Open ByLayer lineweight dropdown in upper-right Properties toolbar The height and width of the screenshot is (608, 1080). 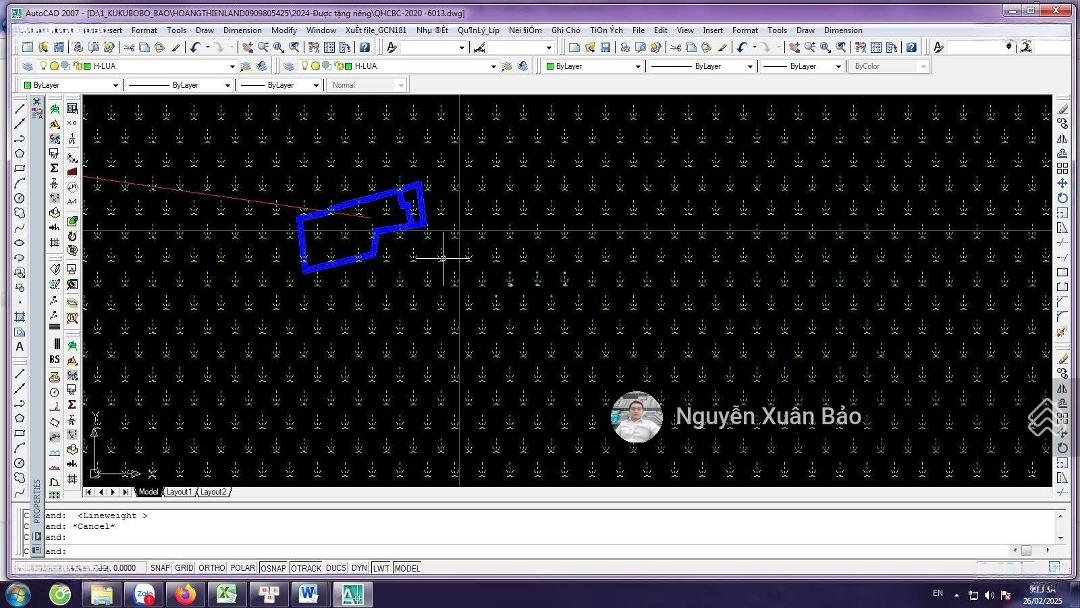[x=838, y=66]
